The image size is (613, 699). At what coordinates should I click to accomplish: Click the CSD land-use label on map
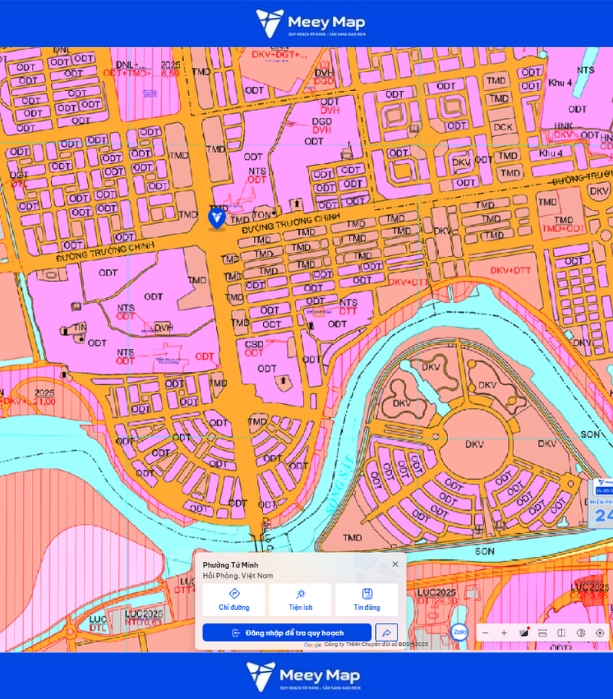click(x=254, y=344)
